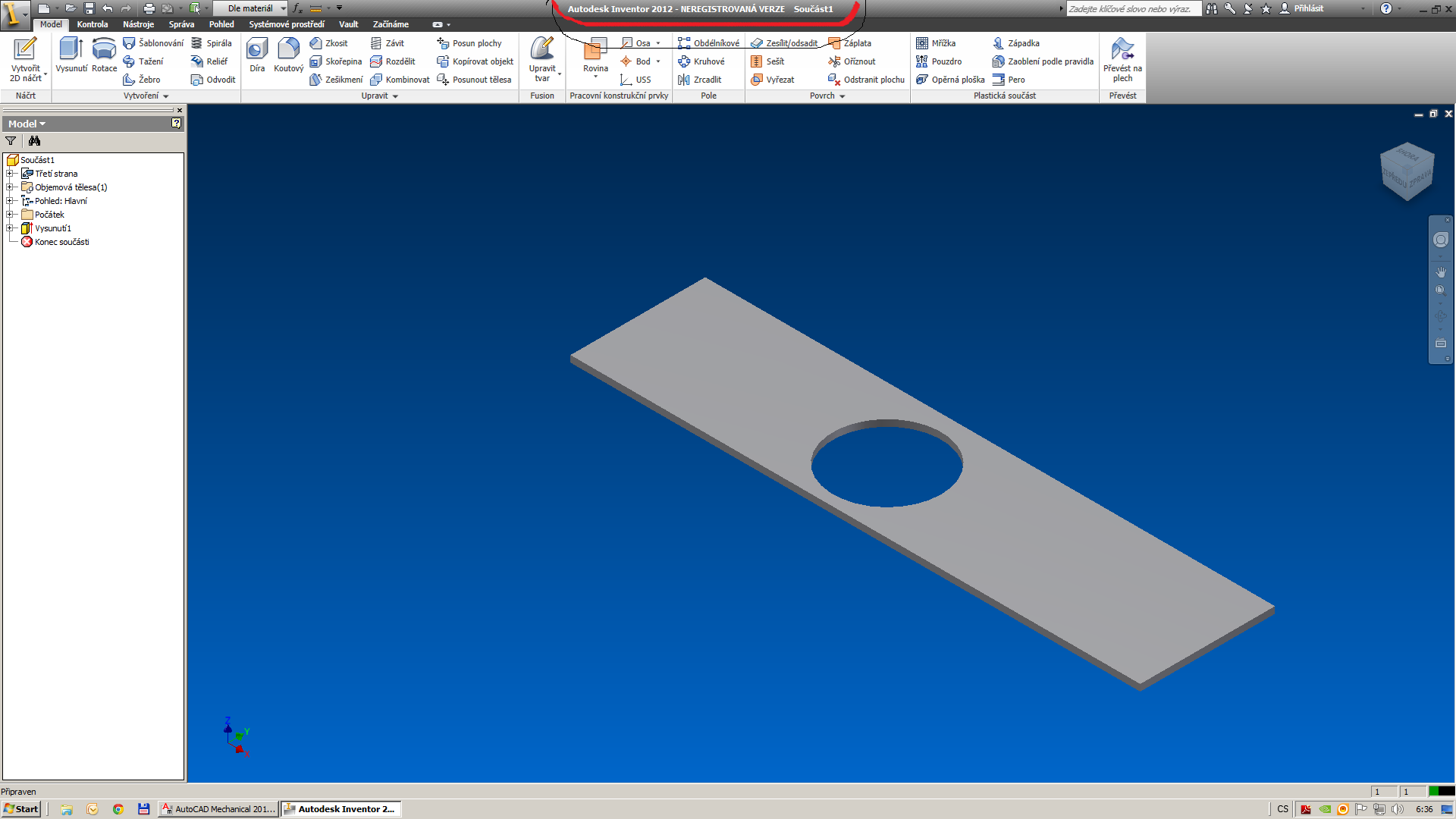Expand the Vysunutí1 tree node

coord(10,228)
